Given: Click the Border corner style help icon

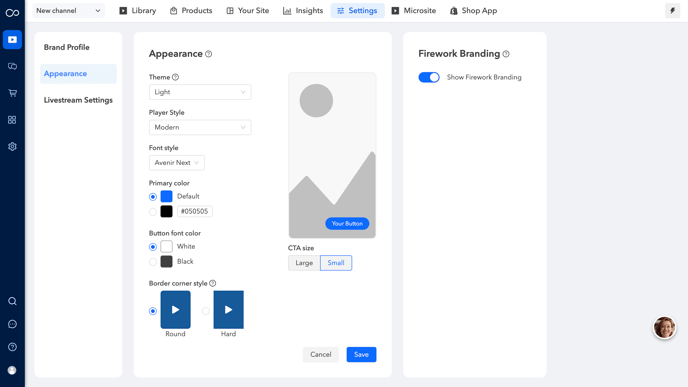Looking at the screenshot, I should (213, 283).
